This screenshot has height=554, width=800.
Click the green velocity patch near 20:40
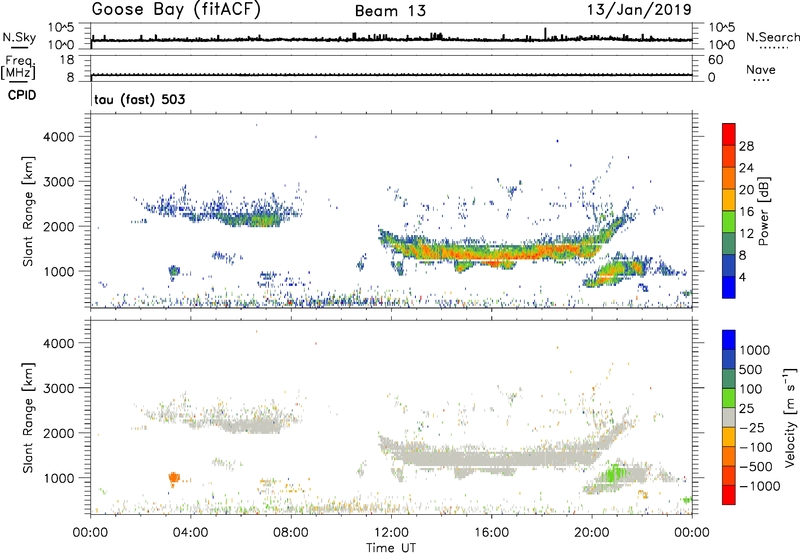615,474
